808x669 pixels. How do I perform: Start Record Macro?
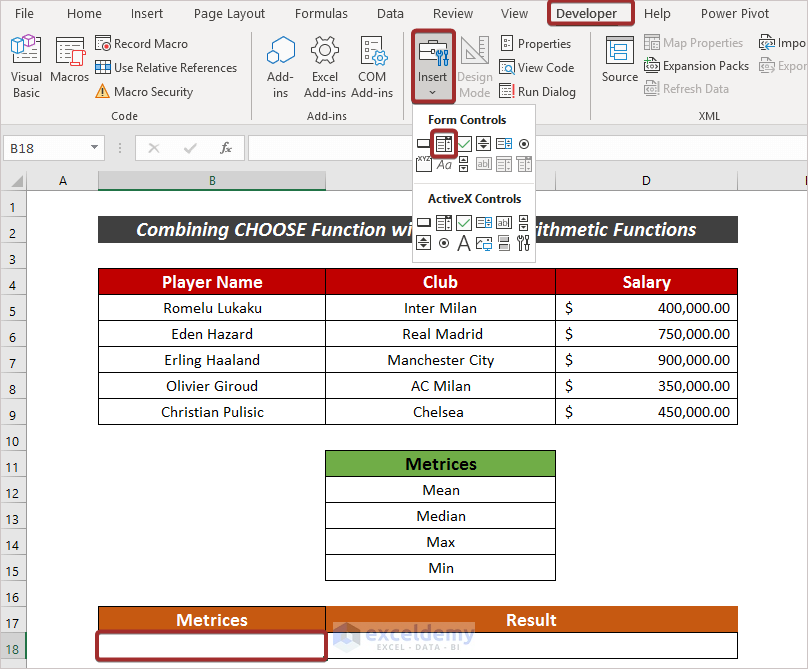(x=142, y=44)
